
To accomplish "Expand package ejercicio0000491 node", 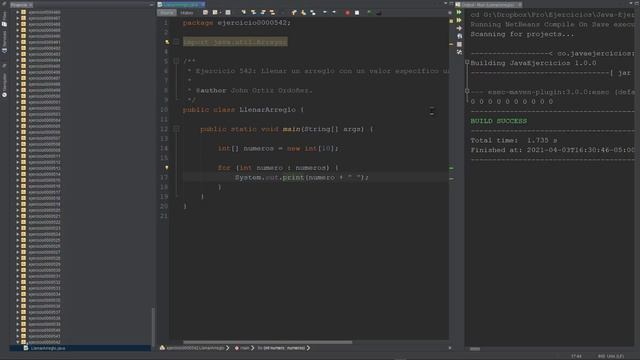I will point(18,42).
